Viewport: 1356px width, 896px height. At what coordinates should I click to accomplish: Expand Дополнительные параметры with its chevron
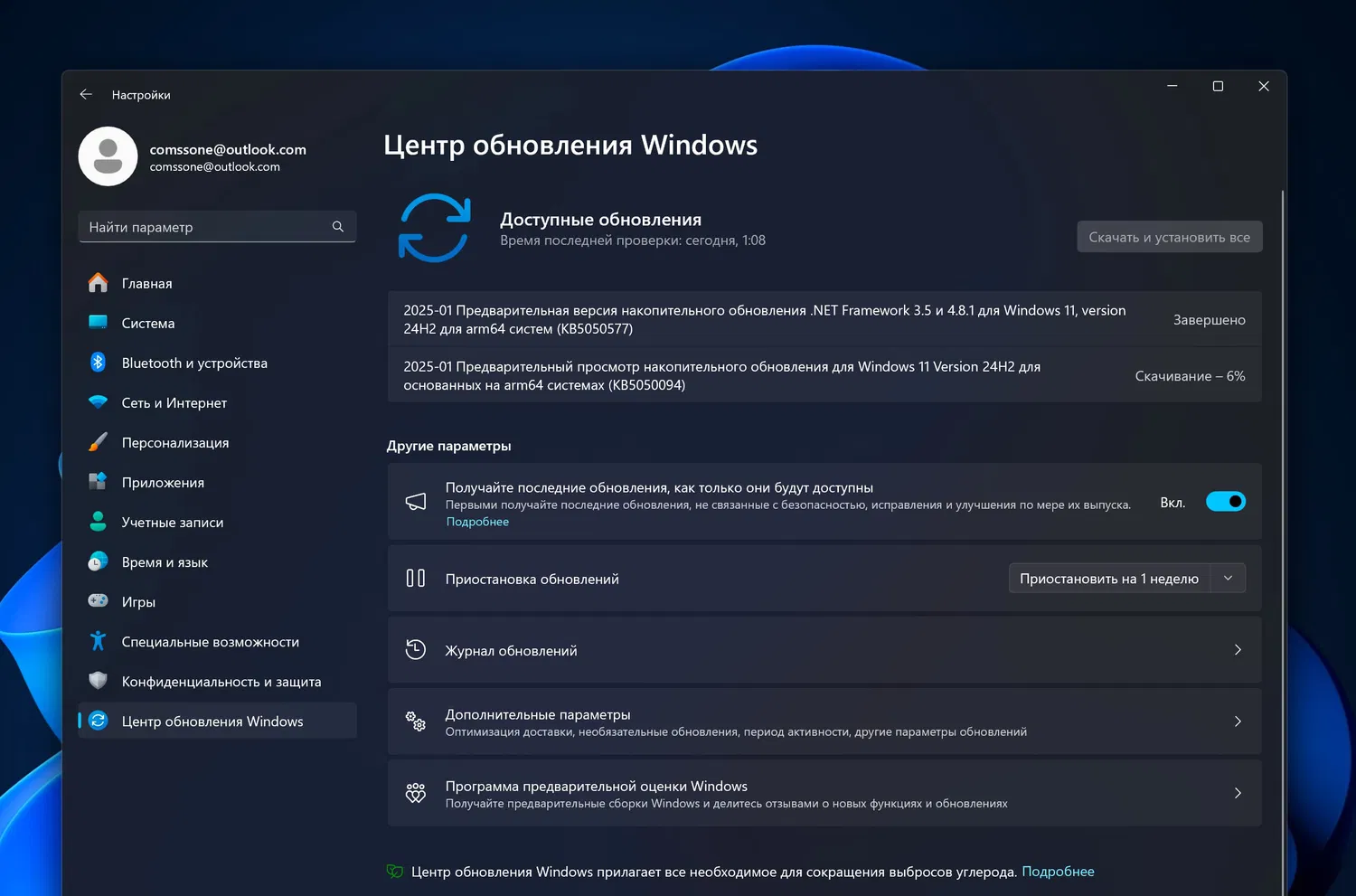[x=1238, y=721]
